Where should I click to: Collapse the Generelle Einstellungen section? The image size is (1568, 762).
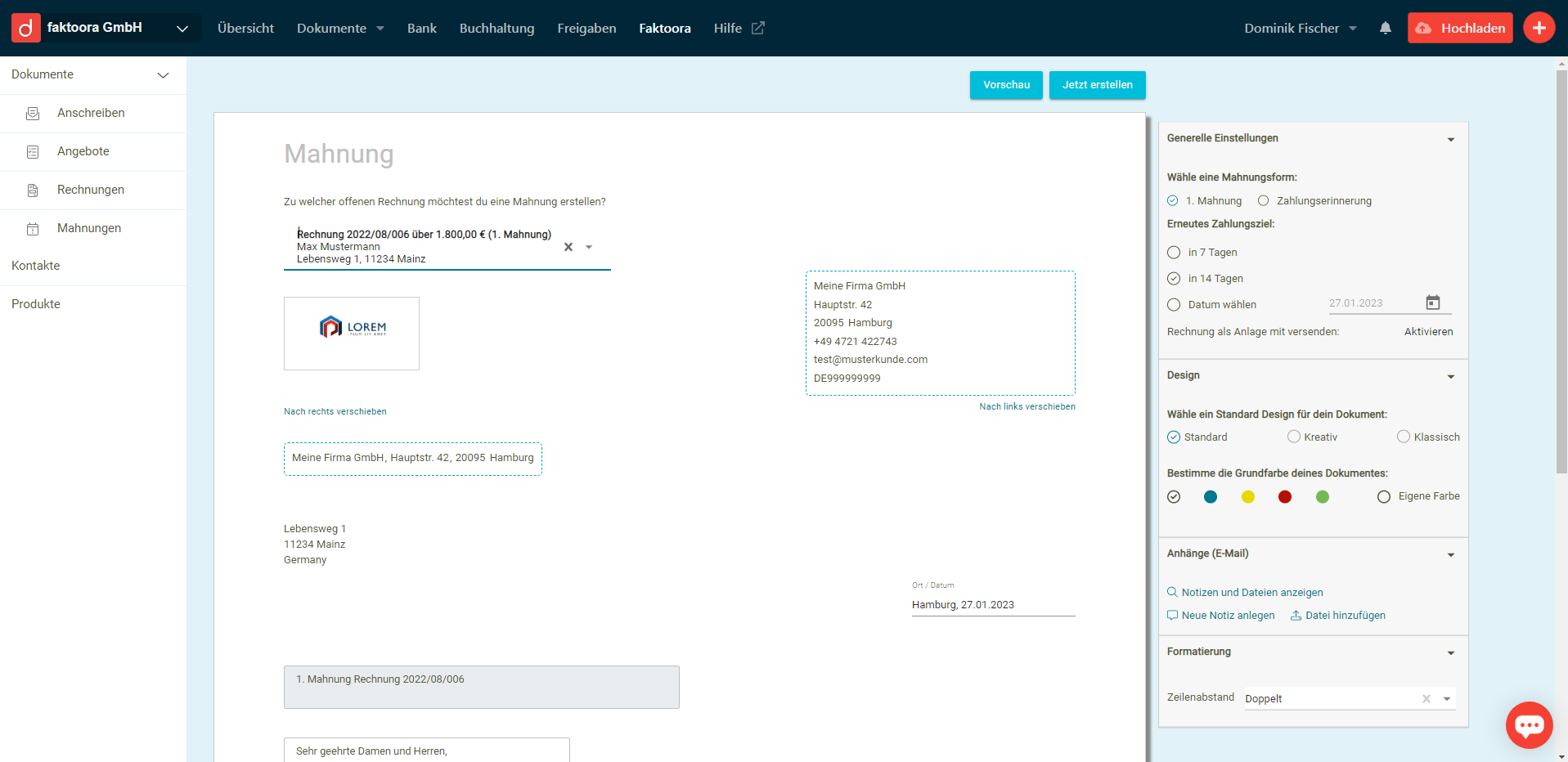(1450, 139)
